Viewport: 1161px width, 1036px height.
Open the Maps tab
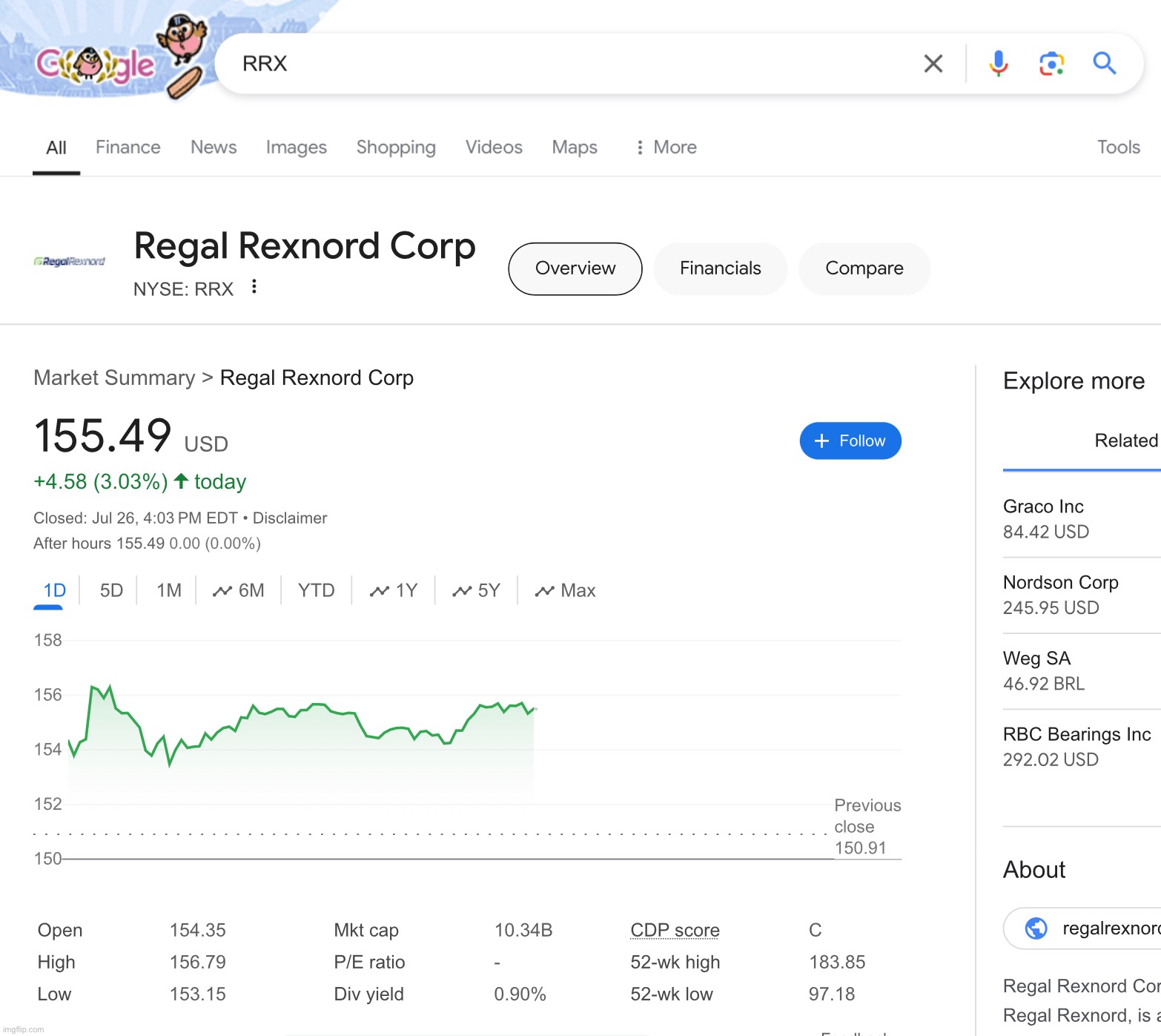[575, 148]
